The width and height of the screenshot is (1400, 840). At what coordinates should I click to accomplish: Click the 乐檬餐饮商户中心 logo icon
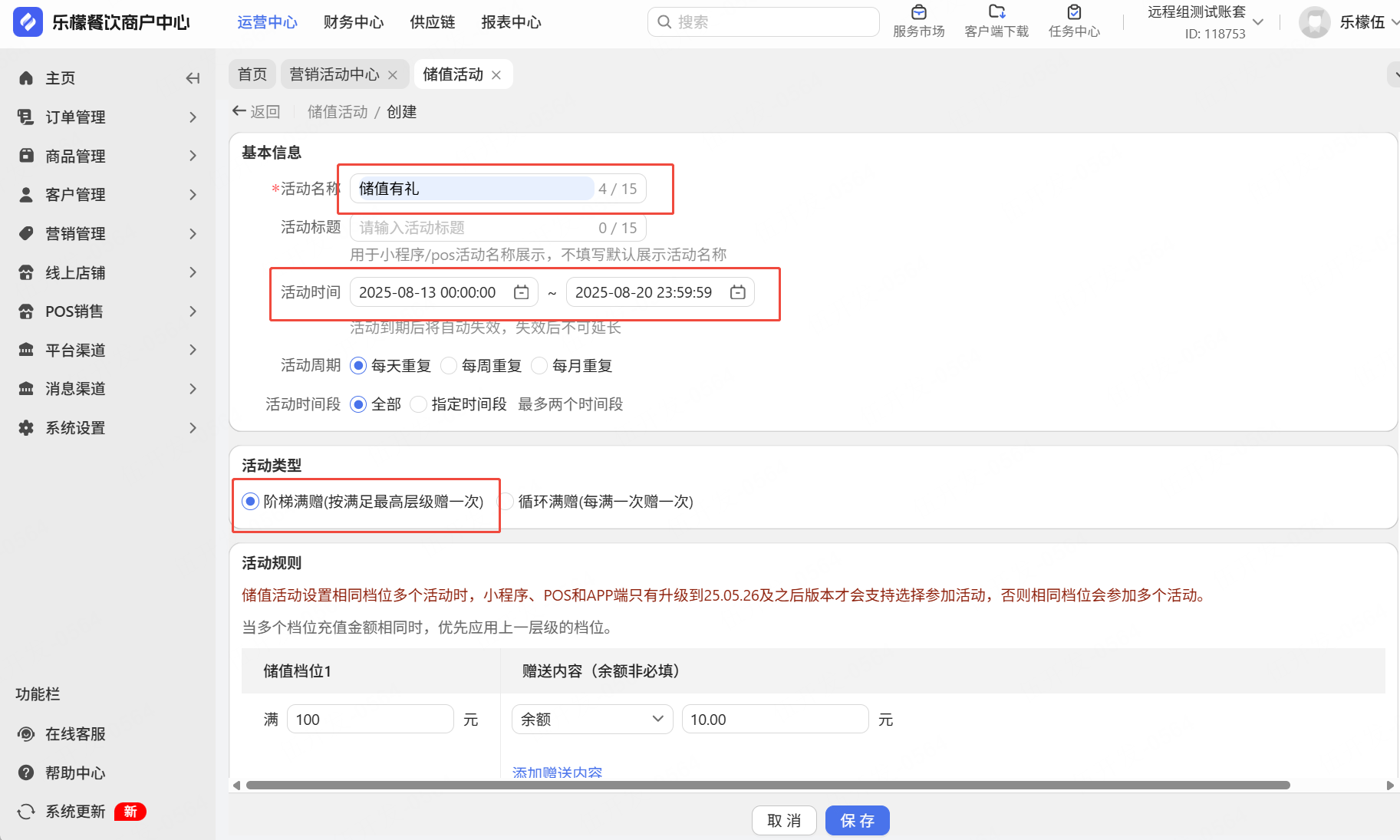click(28, 22)
